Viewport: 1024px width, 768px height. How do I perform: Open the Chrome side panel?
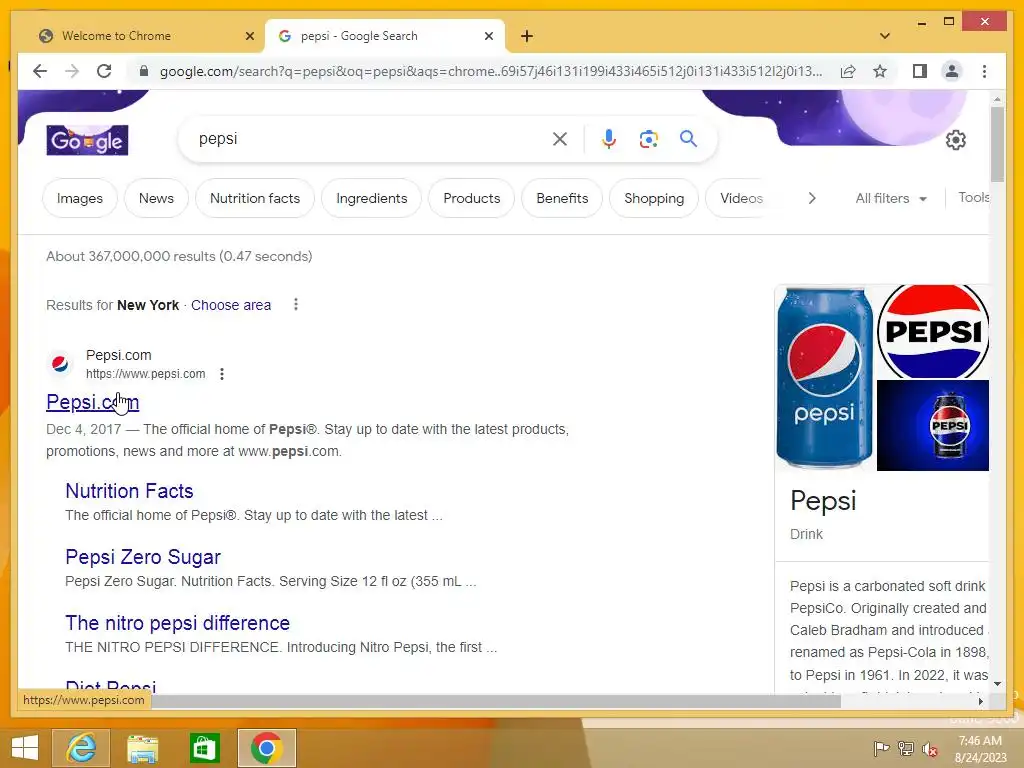tap(920, 71)
